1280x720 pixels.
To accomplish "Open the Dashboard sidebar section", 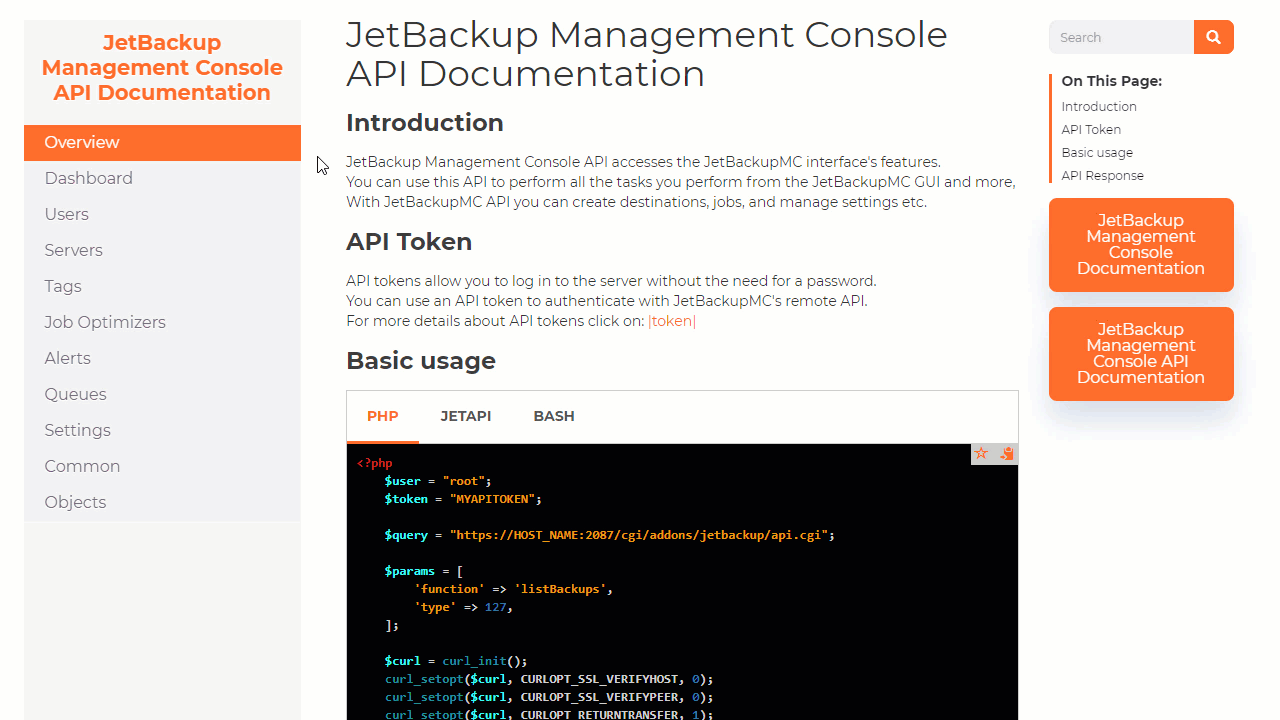I will (x=162, y=179).
